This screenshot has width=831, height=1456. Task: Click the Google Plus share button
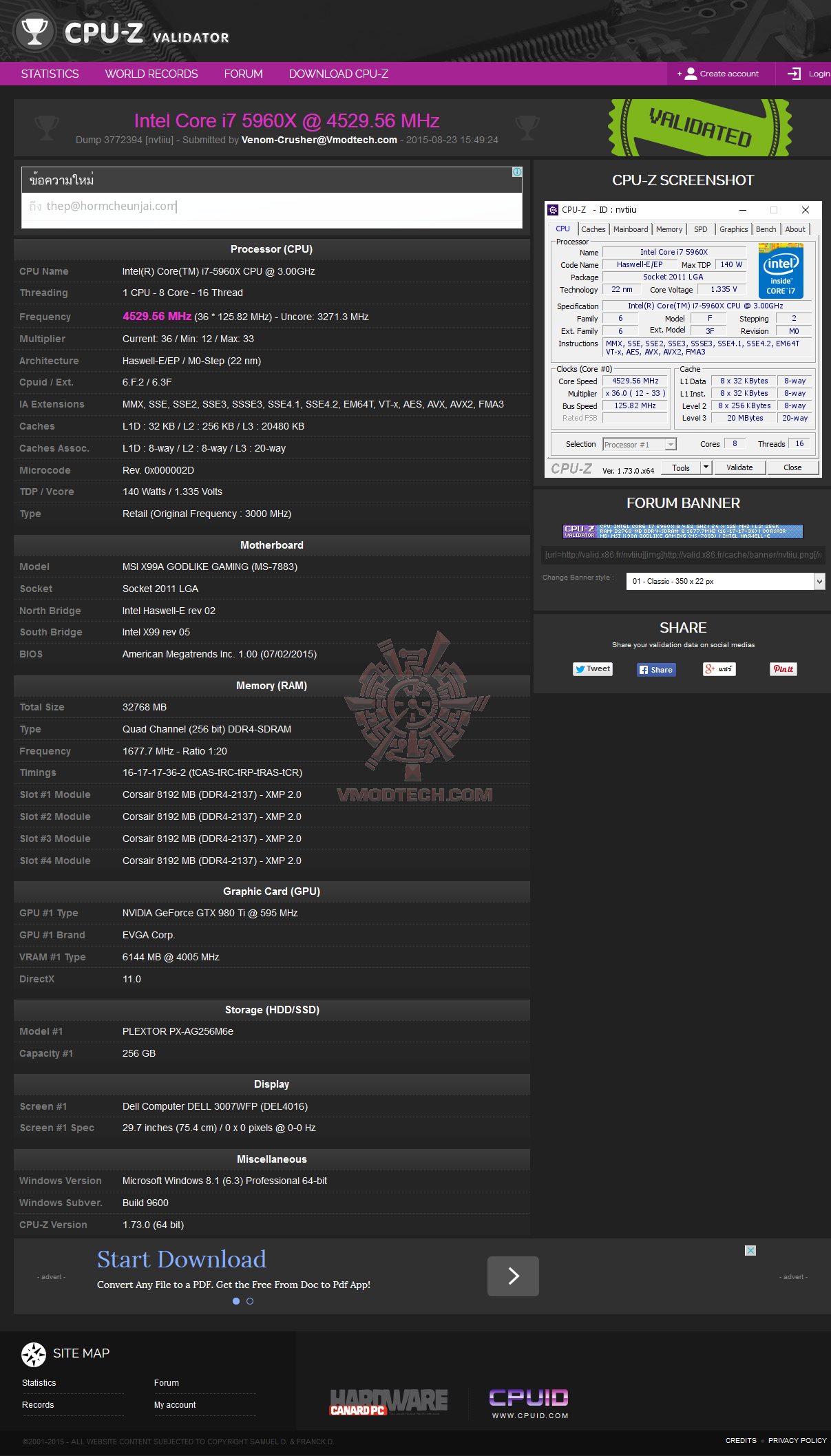click(719, 669)
